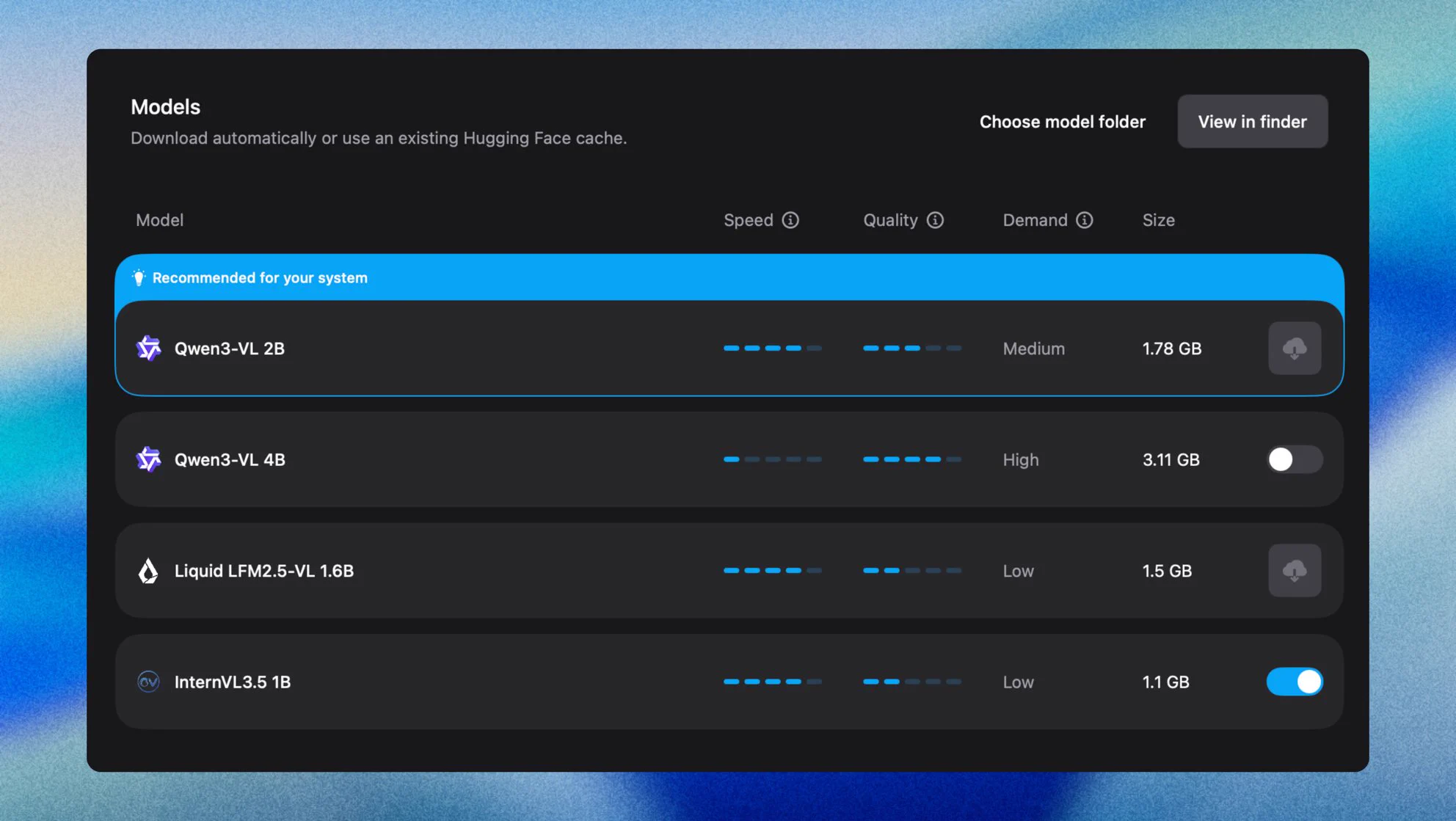The image size is (1456, 821).
Task: Show info about the Speed column
Action: coord(790,220)
